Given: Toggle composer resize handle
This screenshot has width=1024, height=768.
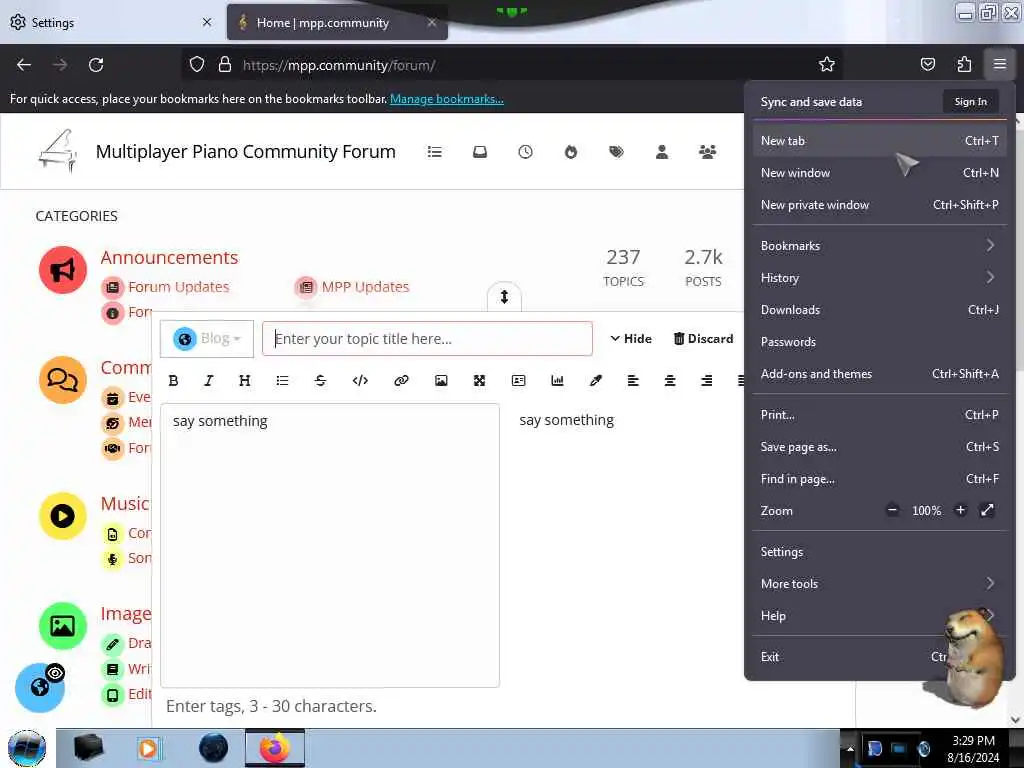Looking at the screenshot, I should (504, 296).
